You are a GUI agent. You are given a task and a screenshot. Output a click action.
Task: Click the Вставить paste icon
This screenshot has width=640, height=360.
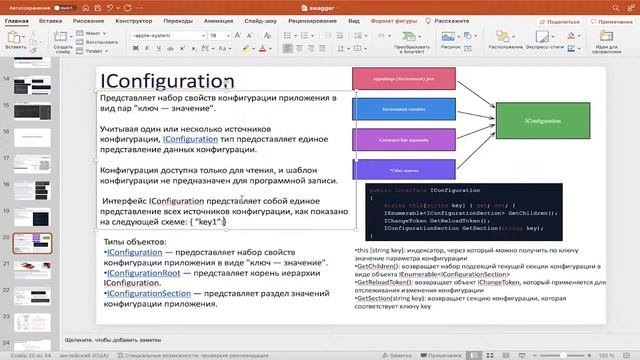tap(13, 37)
